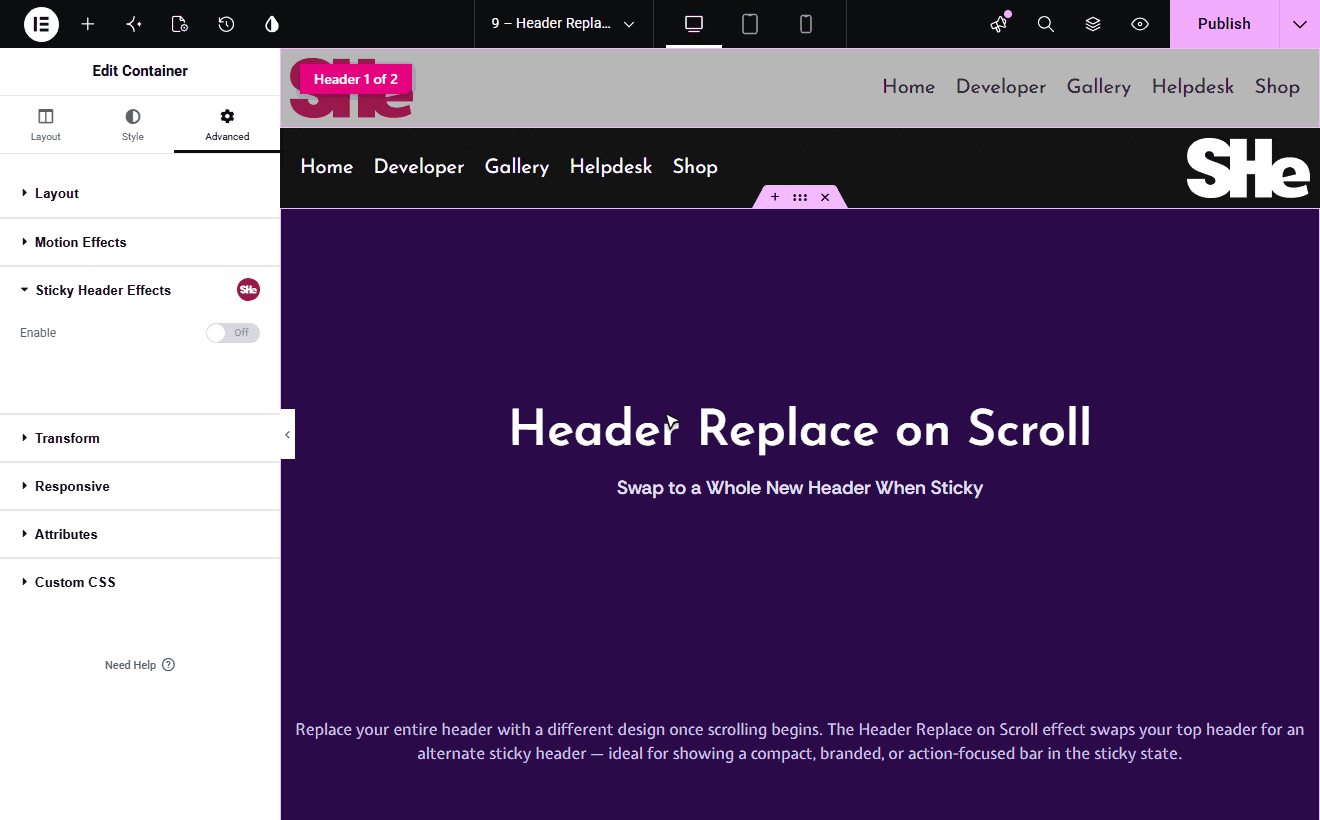Click Gallery in the black header menu
Viewport: 1320px width, 820px height.
click(517, 167)
